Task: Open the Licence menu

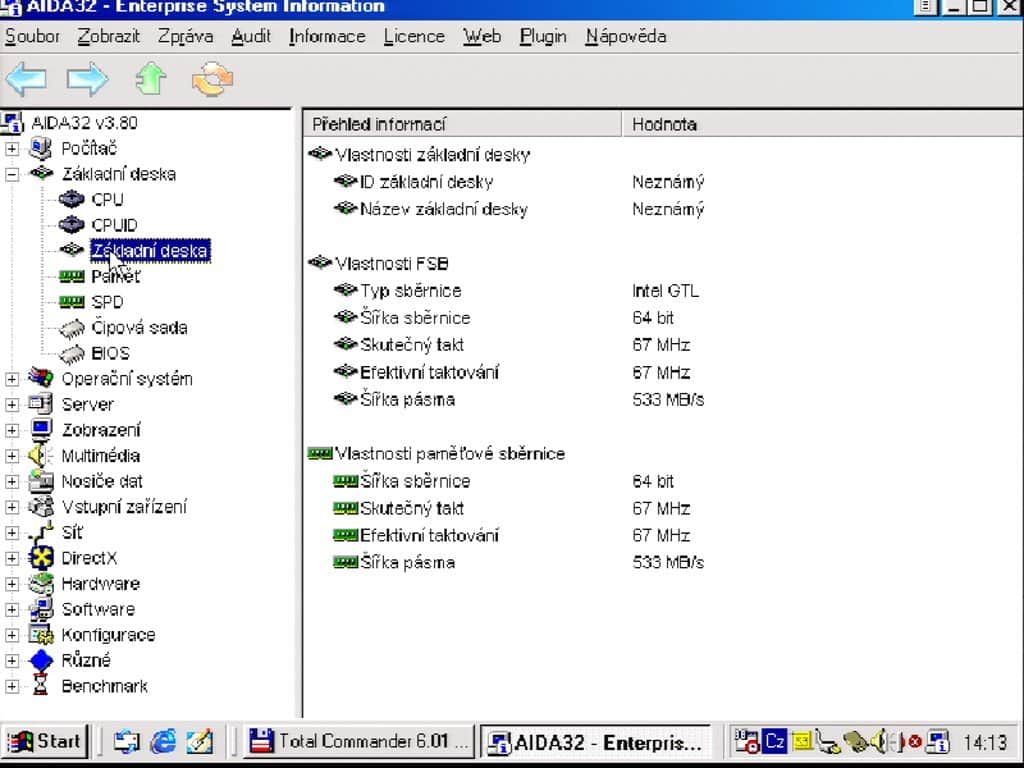Action: tap(414, 36)
